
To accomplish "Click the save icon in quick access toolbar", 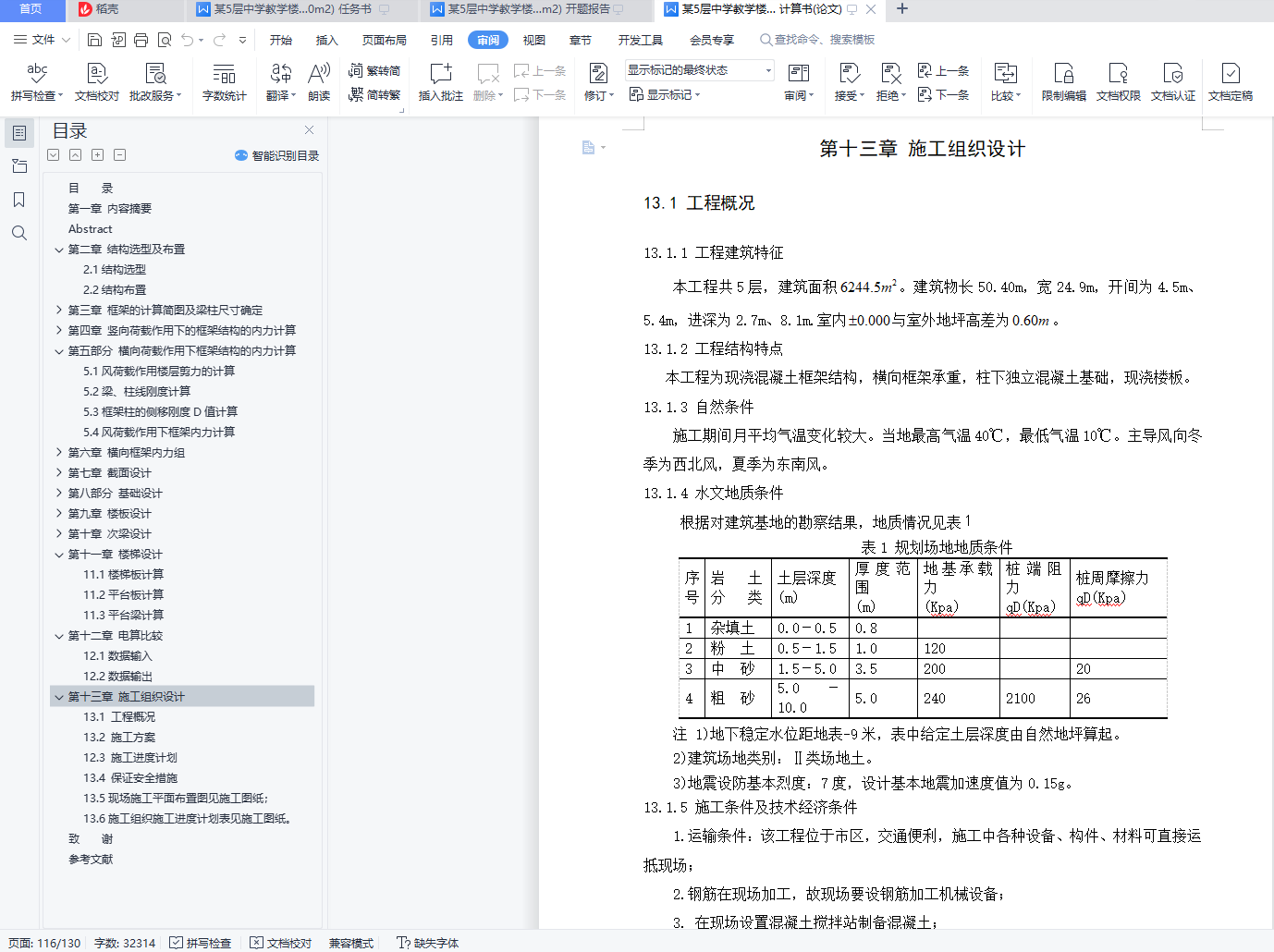I will coord(94,40).
